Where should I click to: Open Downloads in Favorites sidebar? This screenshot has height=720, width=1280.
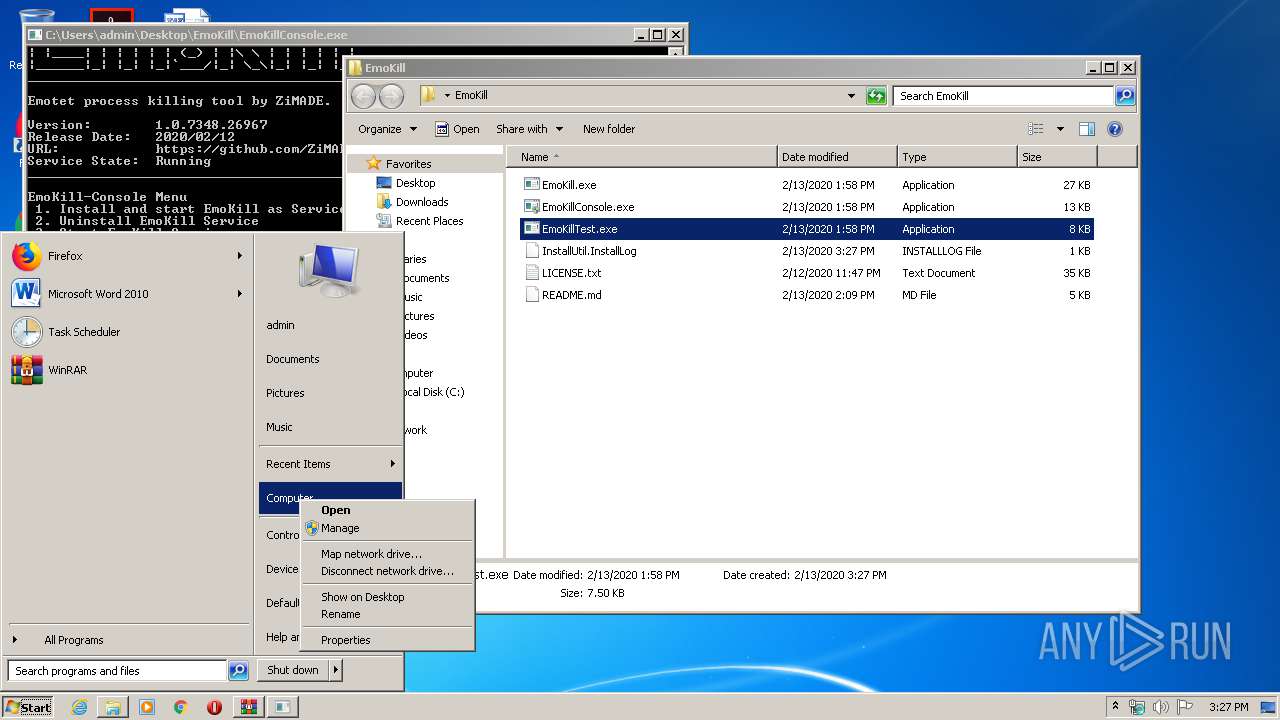421,202
